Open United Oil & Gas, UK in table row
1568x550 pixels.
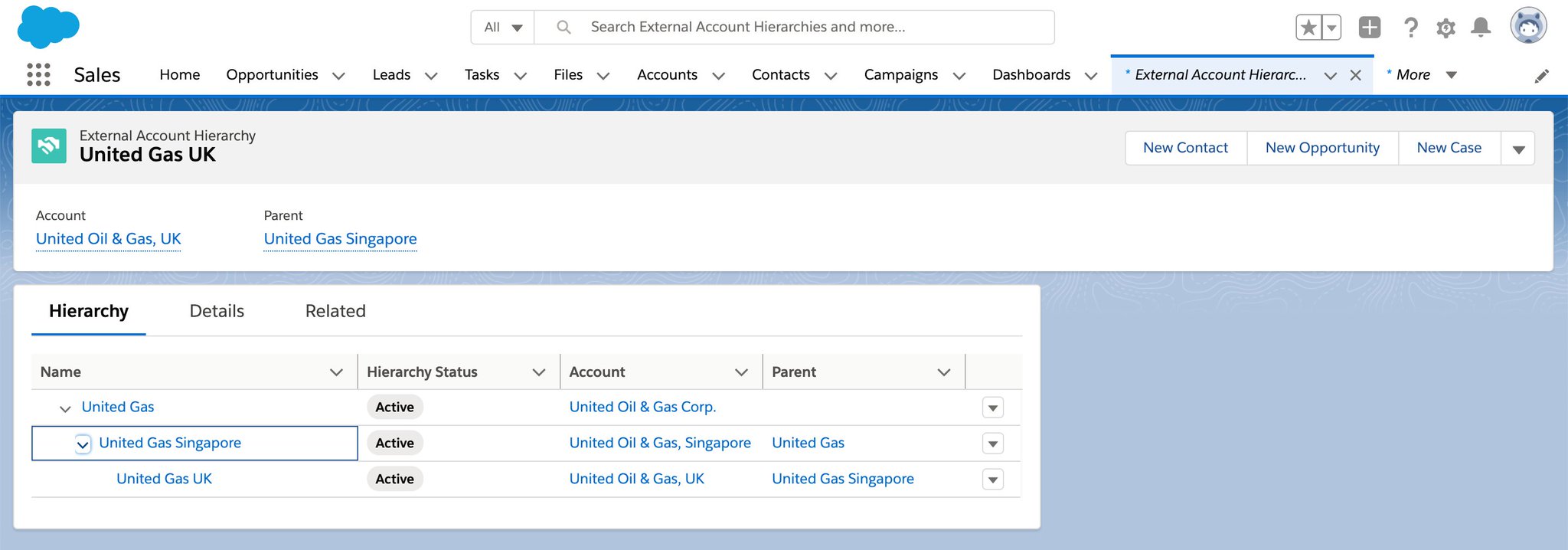coord(636,479)
